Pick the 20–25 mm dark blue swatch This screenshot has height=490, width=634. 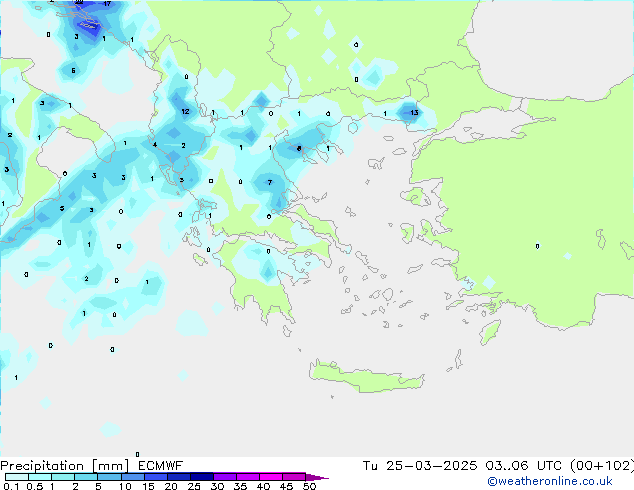pyautogui.click(x=178, y=477)
